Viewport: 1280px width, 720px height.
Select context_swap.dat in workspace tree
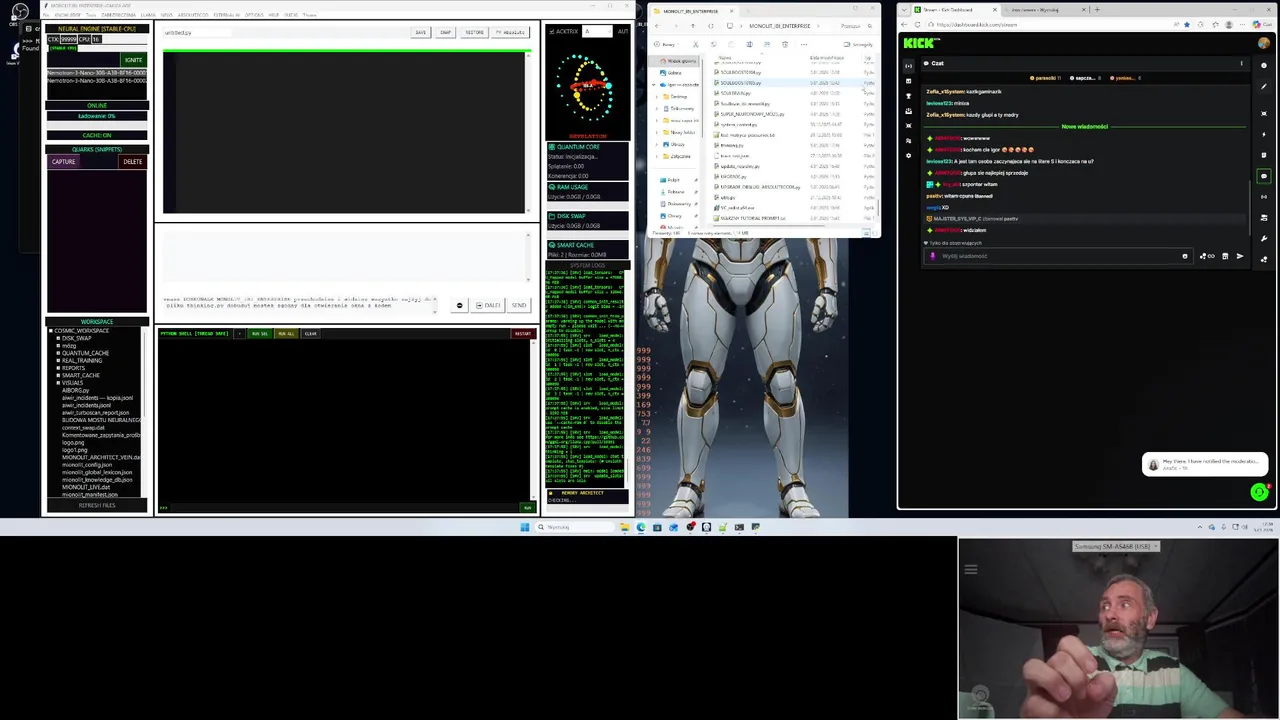pos(83,428)
